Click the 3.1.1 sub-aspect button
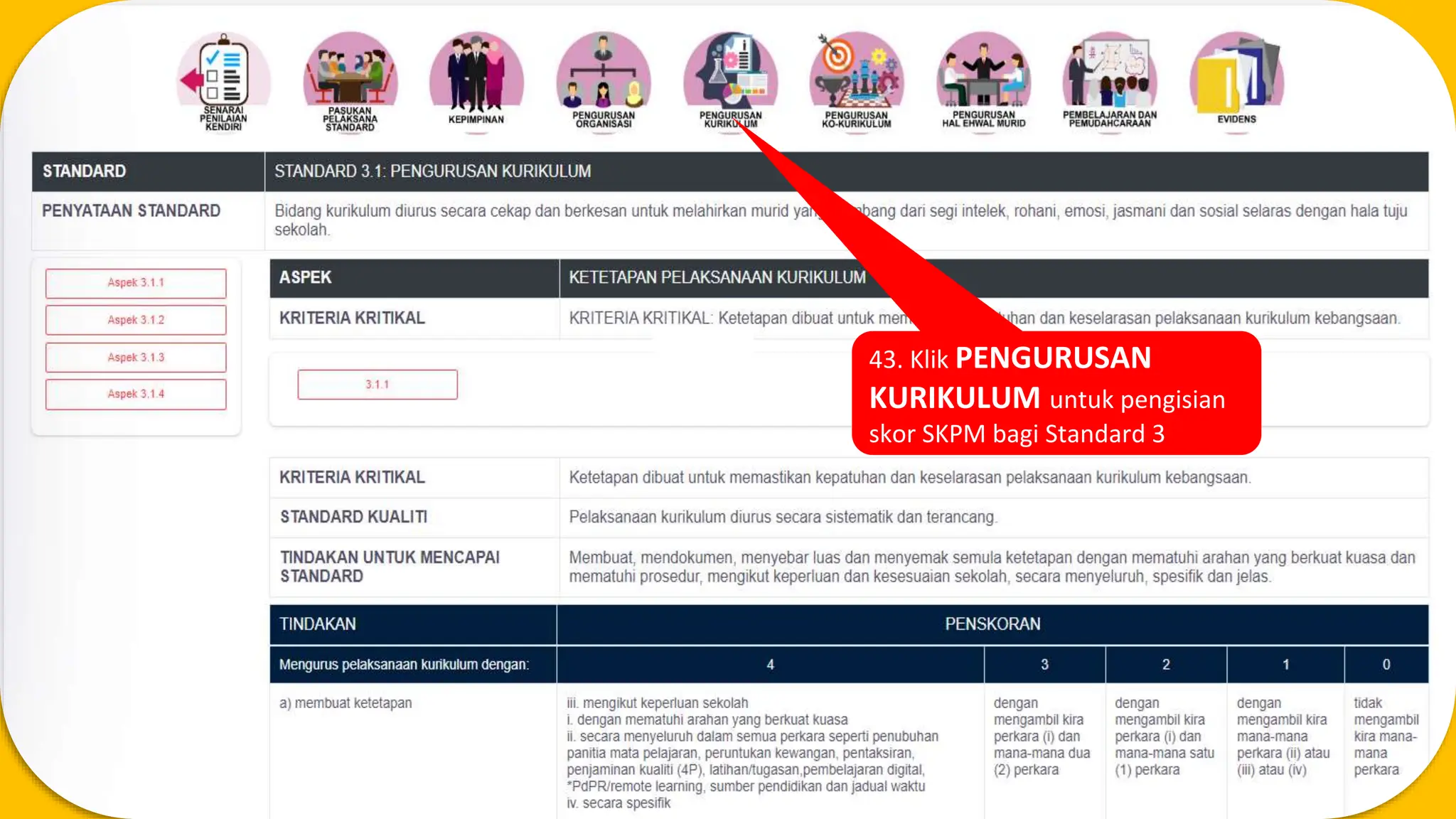The image size is (1456, 819). coord(378,385)
